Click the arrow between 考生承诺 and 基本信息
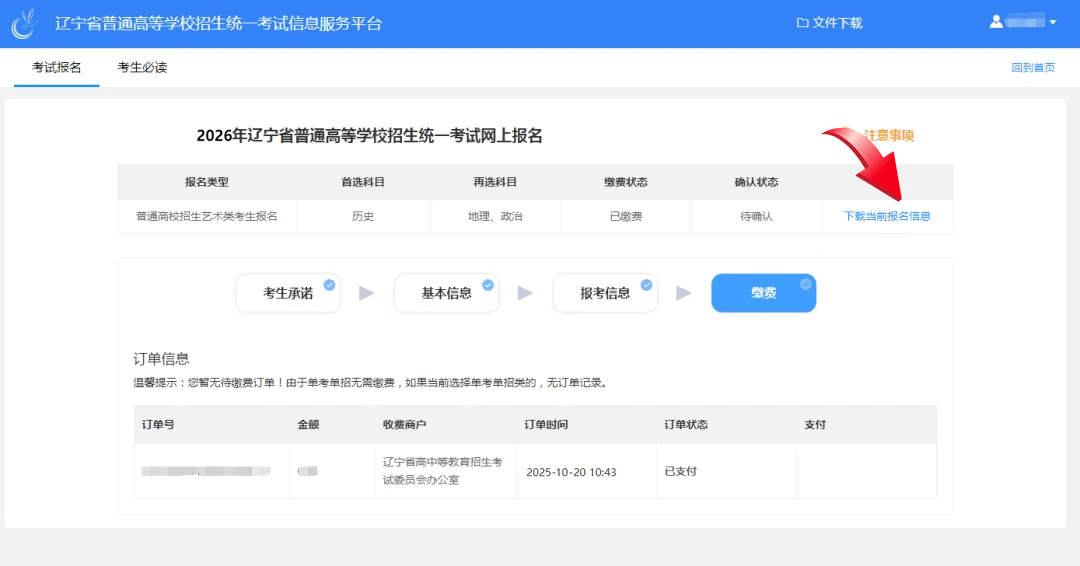This screenshot has height=566, width=1080. pyautogui.click(x=367, y=294)
